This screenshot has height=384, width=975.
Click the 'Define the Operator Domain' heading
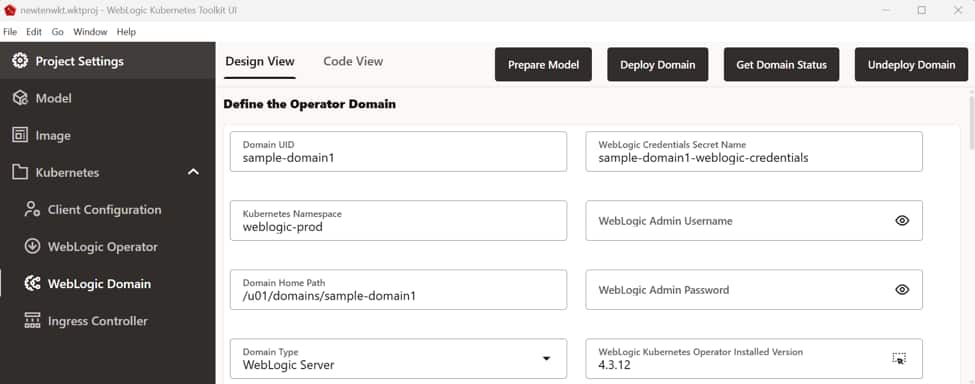pyautogui.click(x=310, y=104)
